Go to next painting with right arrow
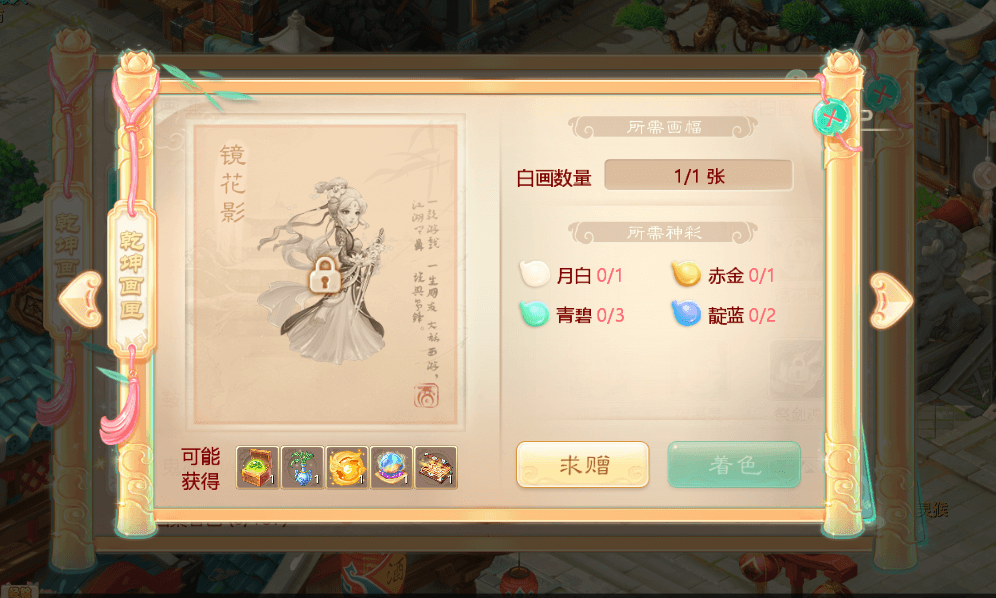996x598 pixels. [891, 301]
